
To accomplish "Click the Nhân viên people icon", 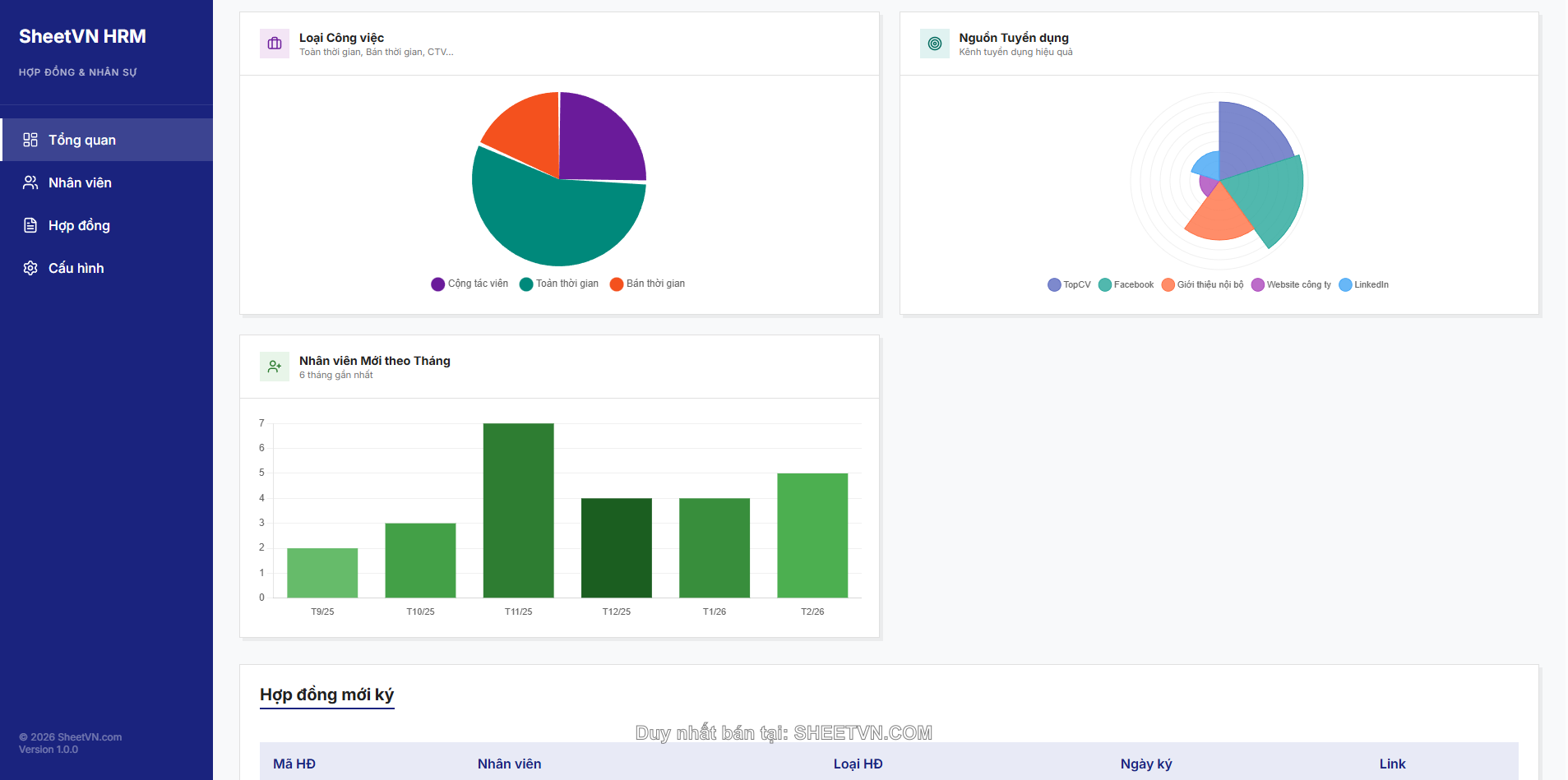I will (x=30, y=182).
